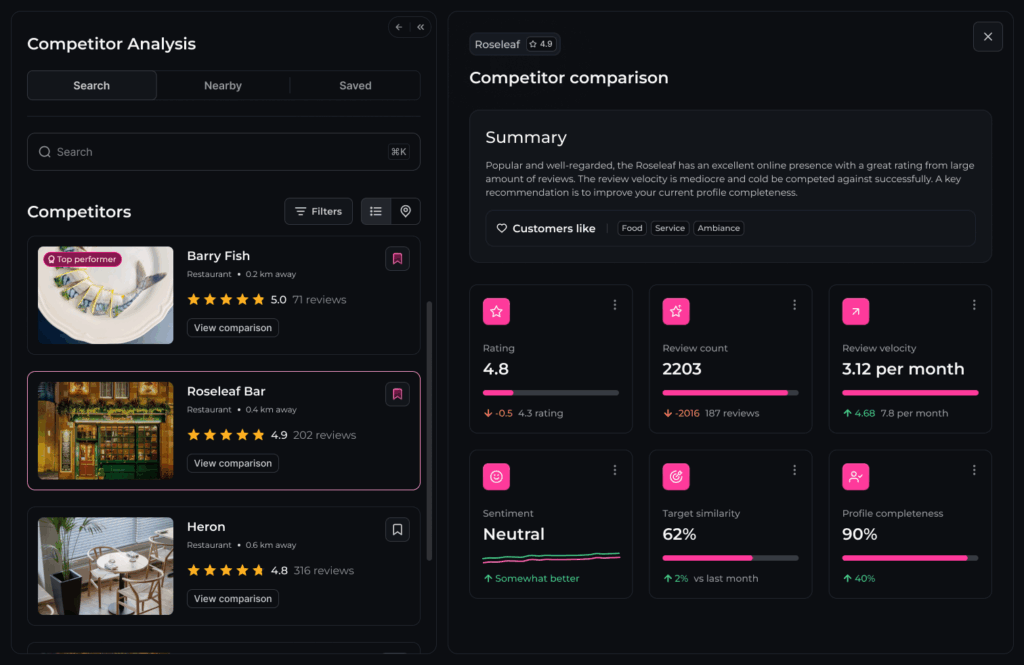Click the "Roseleaf Bar" name
This screenshot has height=665, width=1024.
[x=226, y=391]
